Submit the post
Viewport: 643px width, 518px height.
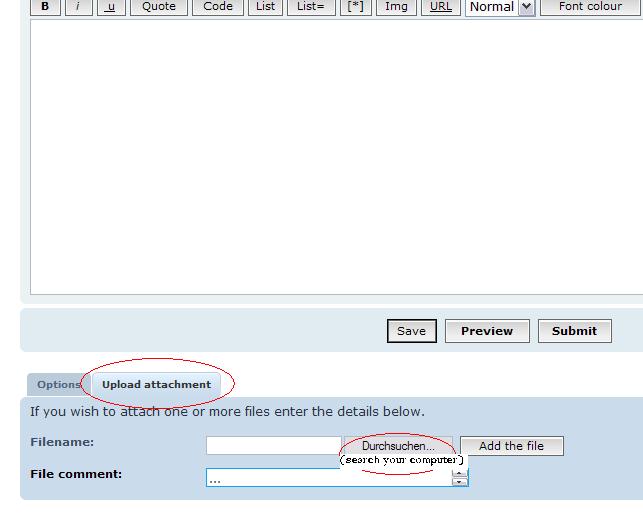575,331
